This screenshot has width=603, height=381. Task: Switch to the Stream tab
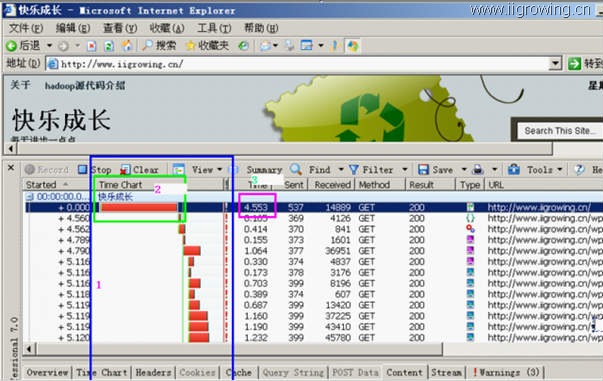click(446, 373)
